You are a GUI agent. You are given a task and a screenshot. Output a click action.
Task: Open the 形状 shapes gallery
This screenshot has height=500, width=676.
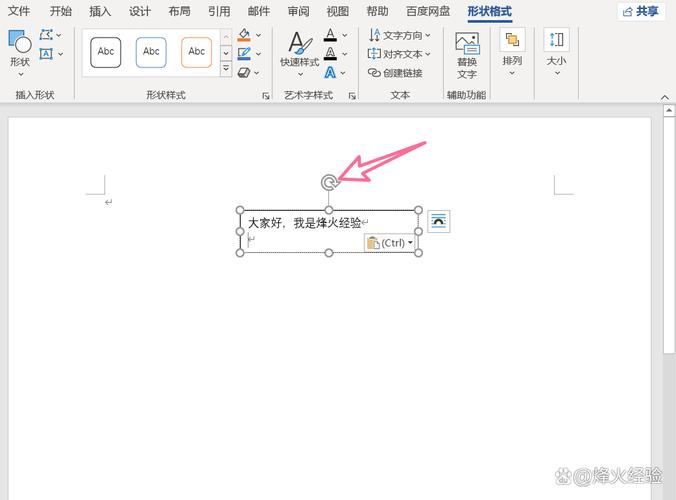click(20, 53)
